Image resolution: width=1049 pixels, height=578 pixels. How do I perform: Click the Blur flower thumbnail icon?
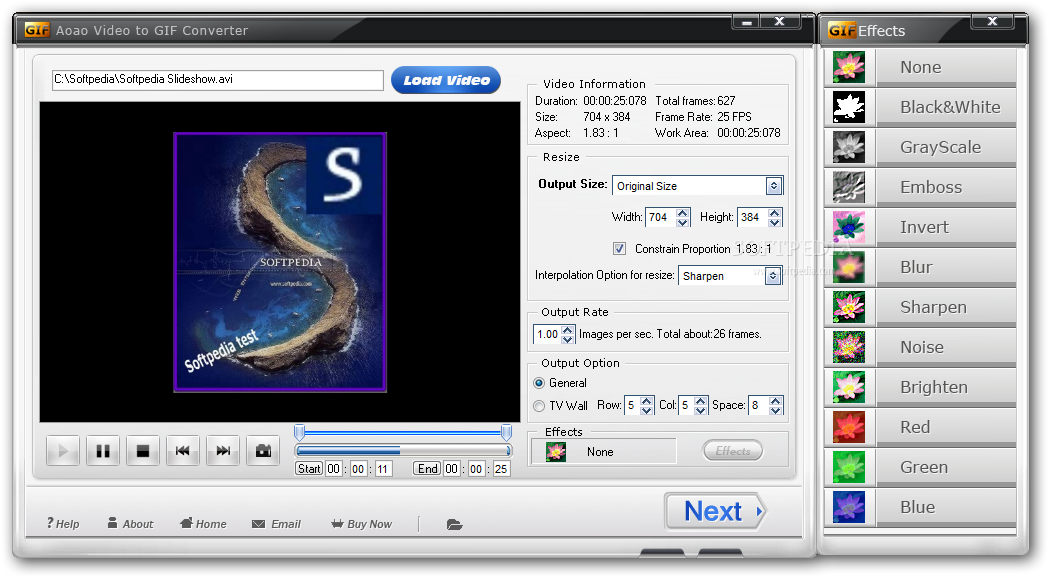[x=849, y=267]
